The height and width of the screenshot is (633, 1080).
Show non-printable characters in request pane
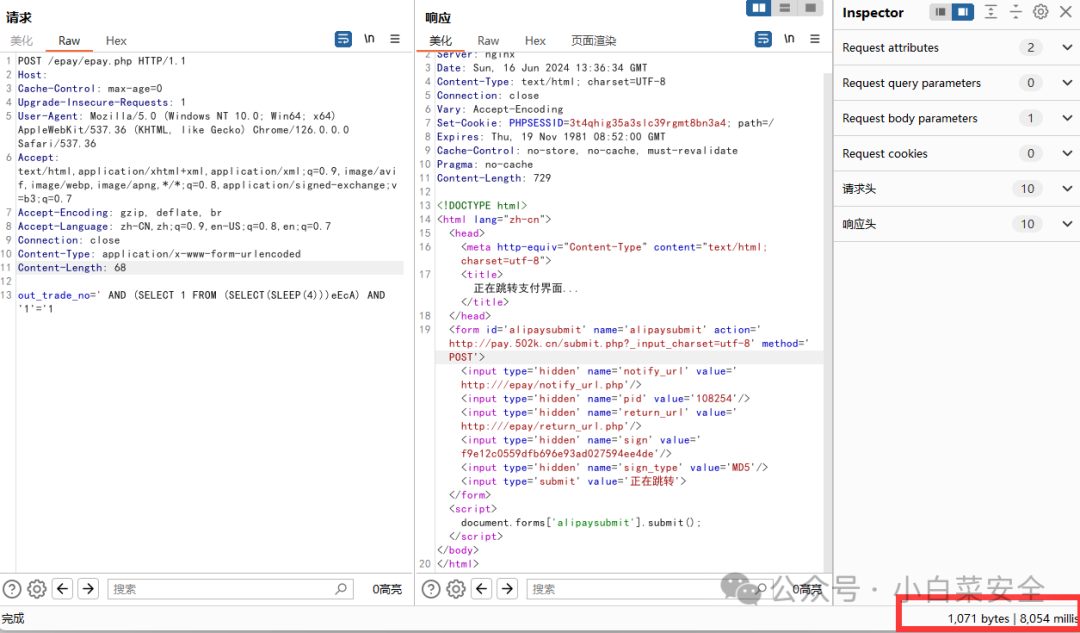point(369,39)
